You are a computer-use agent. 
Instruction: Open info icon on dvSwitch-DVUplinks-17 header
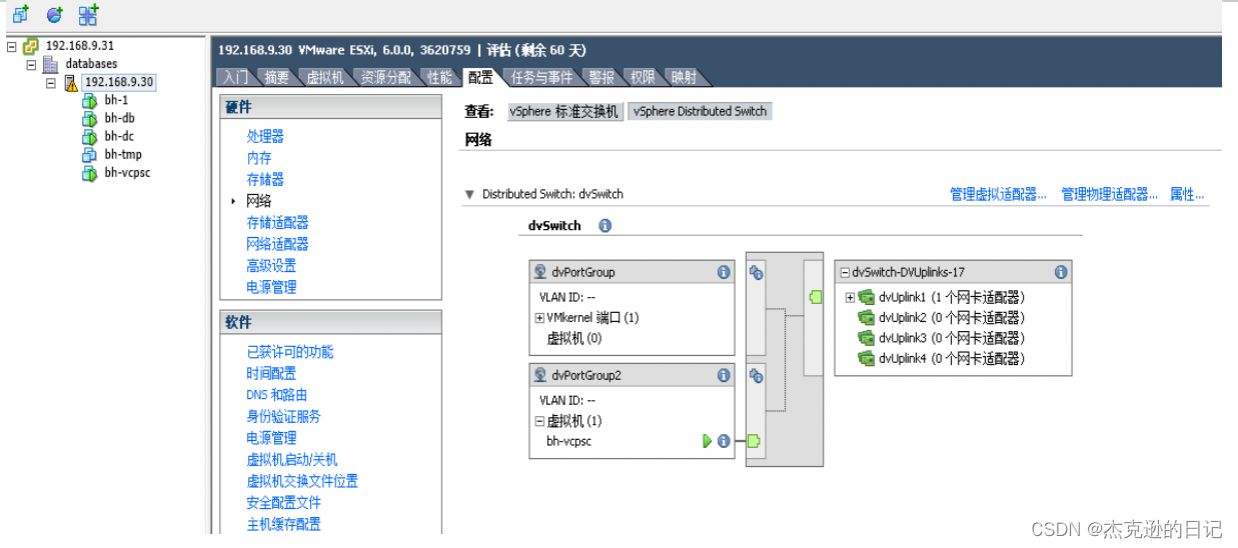point(1061,272)
